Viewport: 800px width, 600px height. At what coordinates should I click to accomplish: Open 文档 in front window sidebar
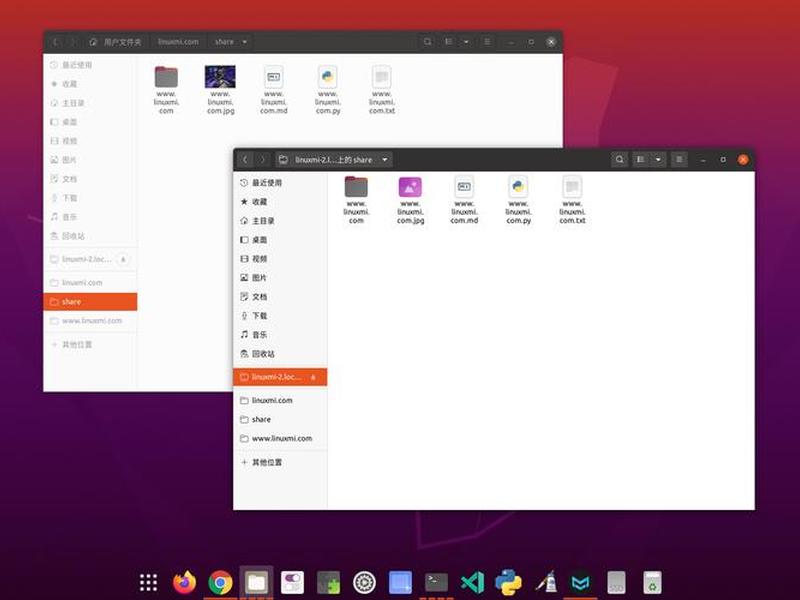[x=280, y=296]
